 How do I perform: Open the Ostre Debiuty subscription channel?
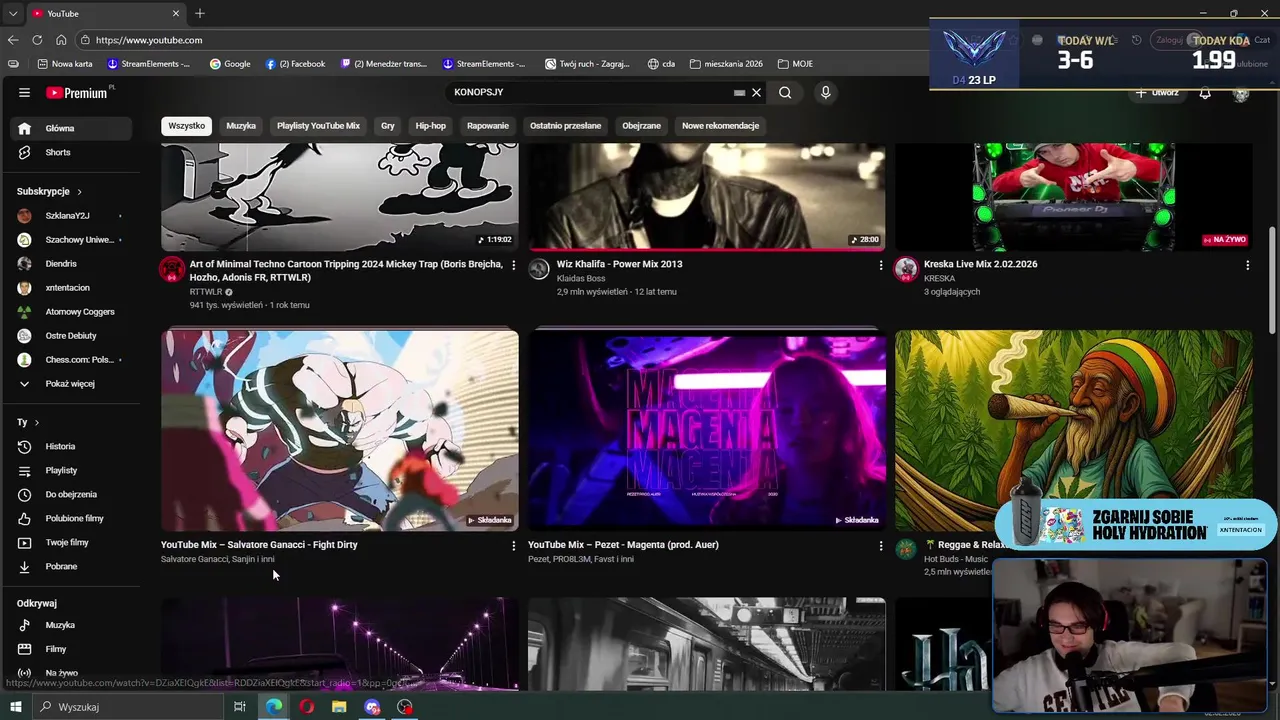(71, 335)
